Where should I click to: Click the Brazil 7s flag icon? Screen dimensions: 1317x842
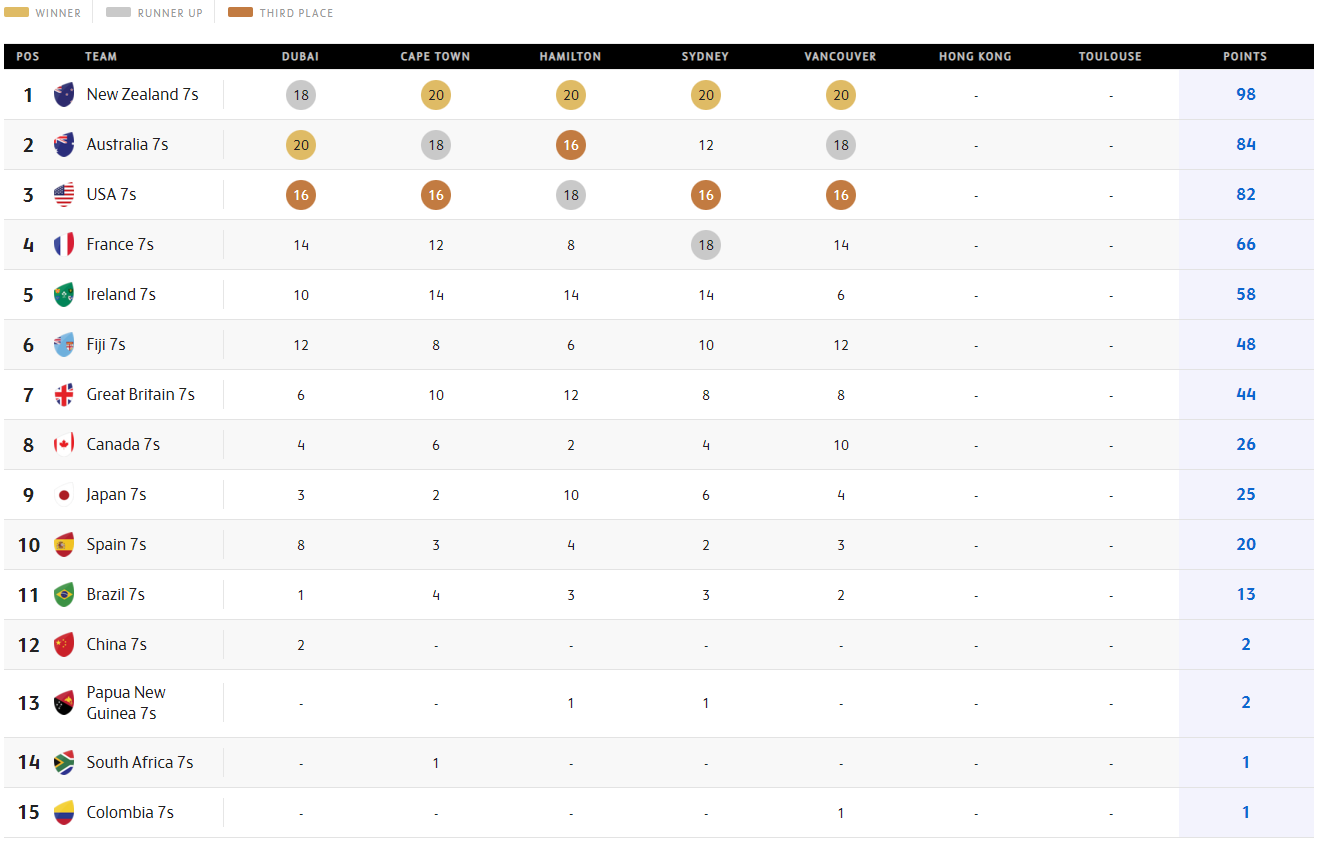click(x=64, y=595)
